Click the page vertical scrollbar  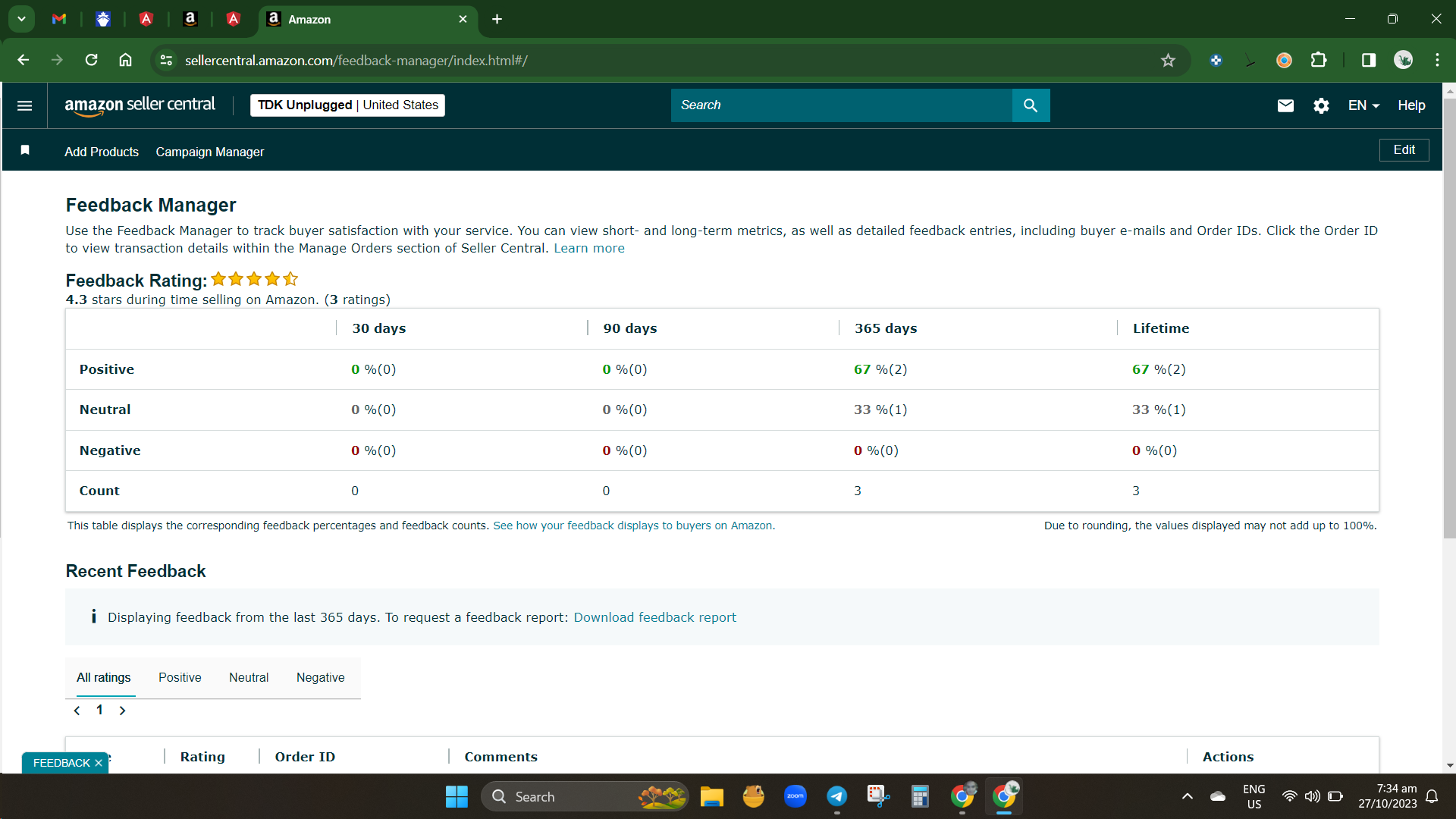pos(1449,318)
